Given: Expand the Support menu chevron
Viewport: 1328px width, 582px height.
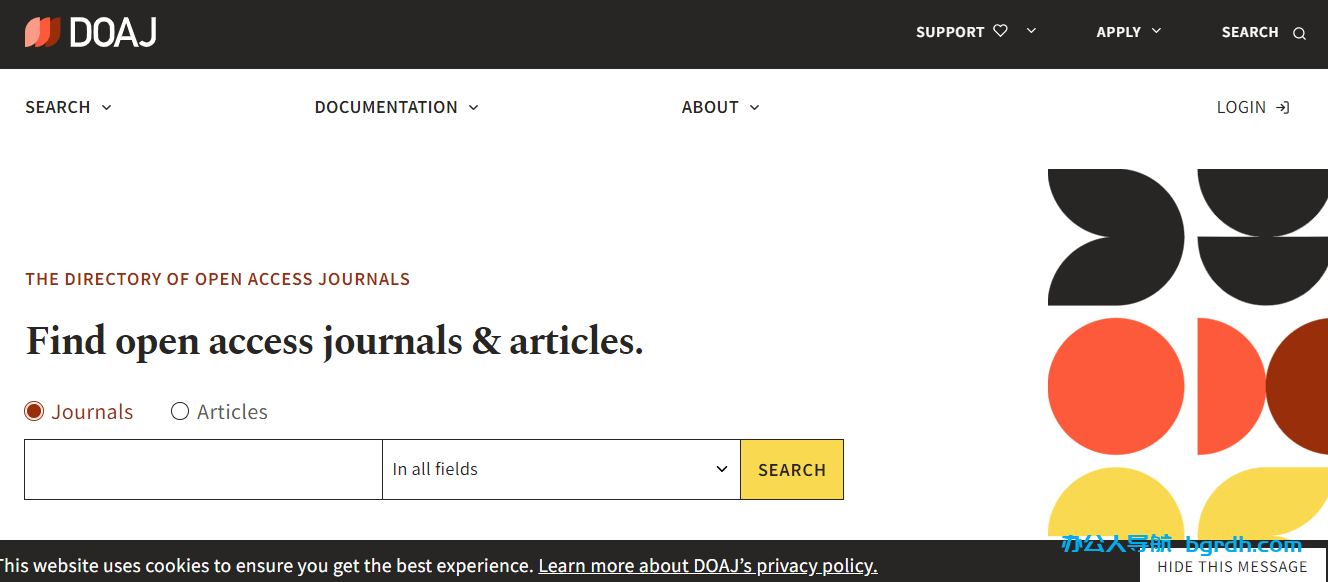Looking at the screenshot, I should (1031, 31).
